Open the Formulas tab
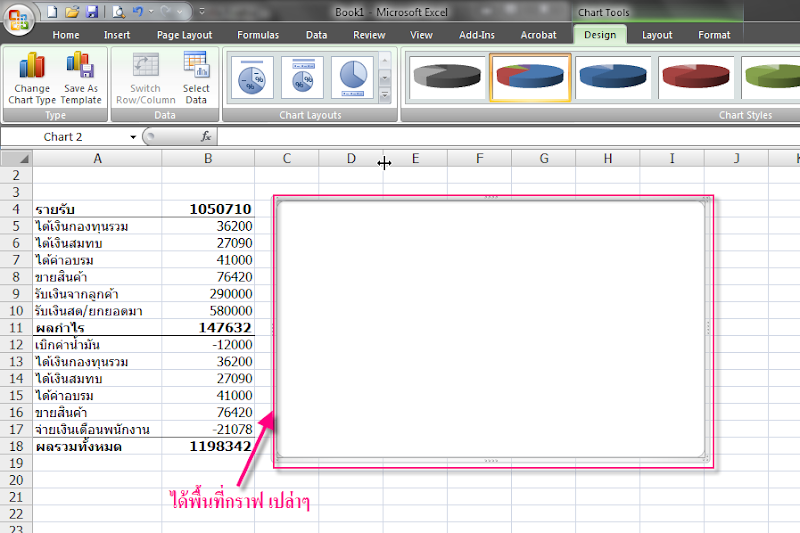Image resolution: width=800 pixels, height=533 pixels. click(258, 35)
